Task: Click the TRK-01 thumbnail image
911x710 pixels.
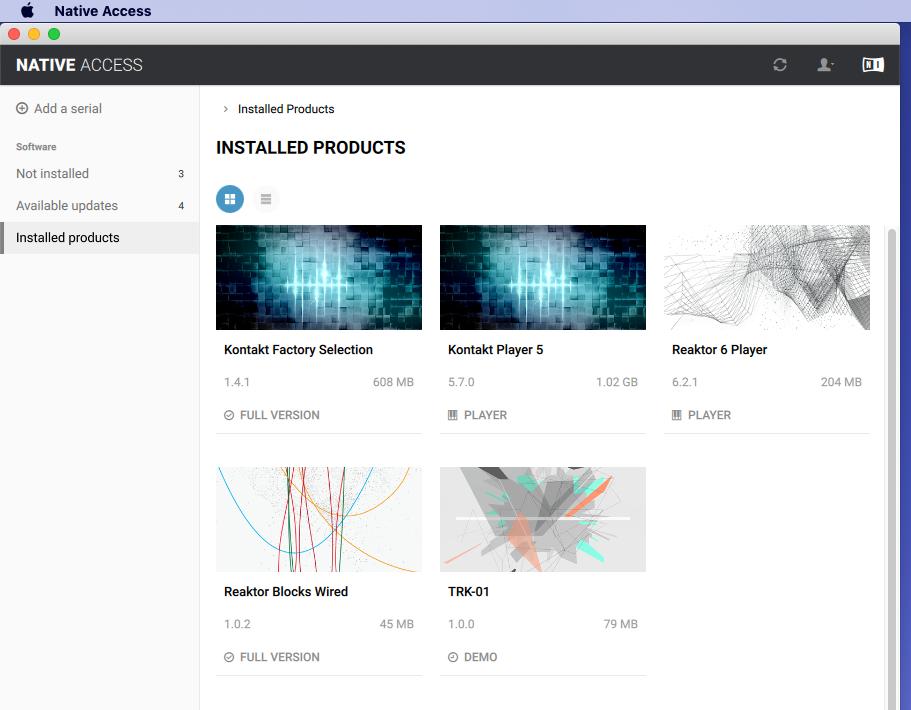Action: pyautogui.click(x=543, y=519)
